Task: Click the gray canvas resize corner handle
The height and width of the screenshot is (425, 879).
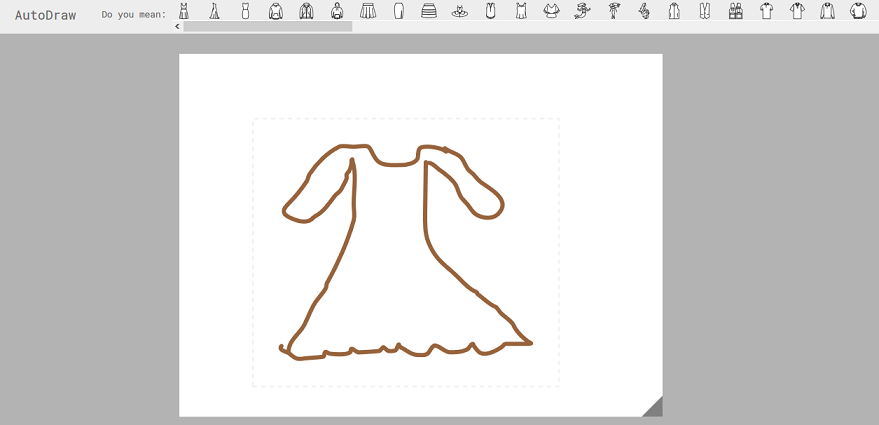Action: pos(653,407)
